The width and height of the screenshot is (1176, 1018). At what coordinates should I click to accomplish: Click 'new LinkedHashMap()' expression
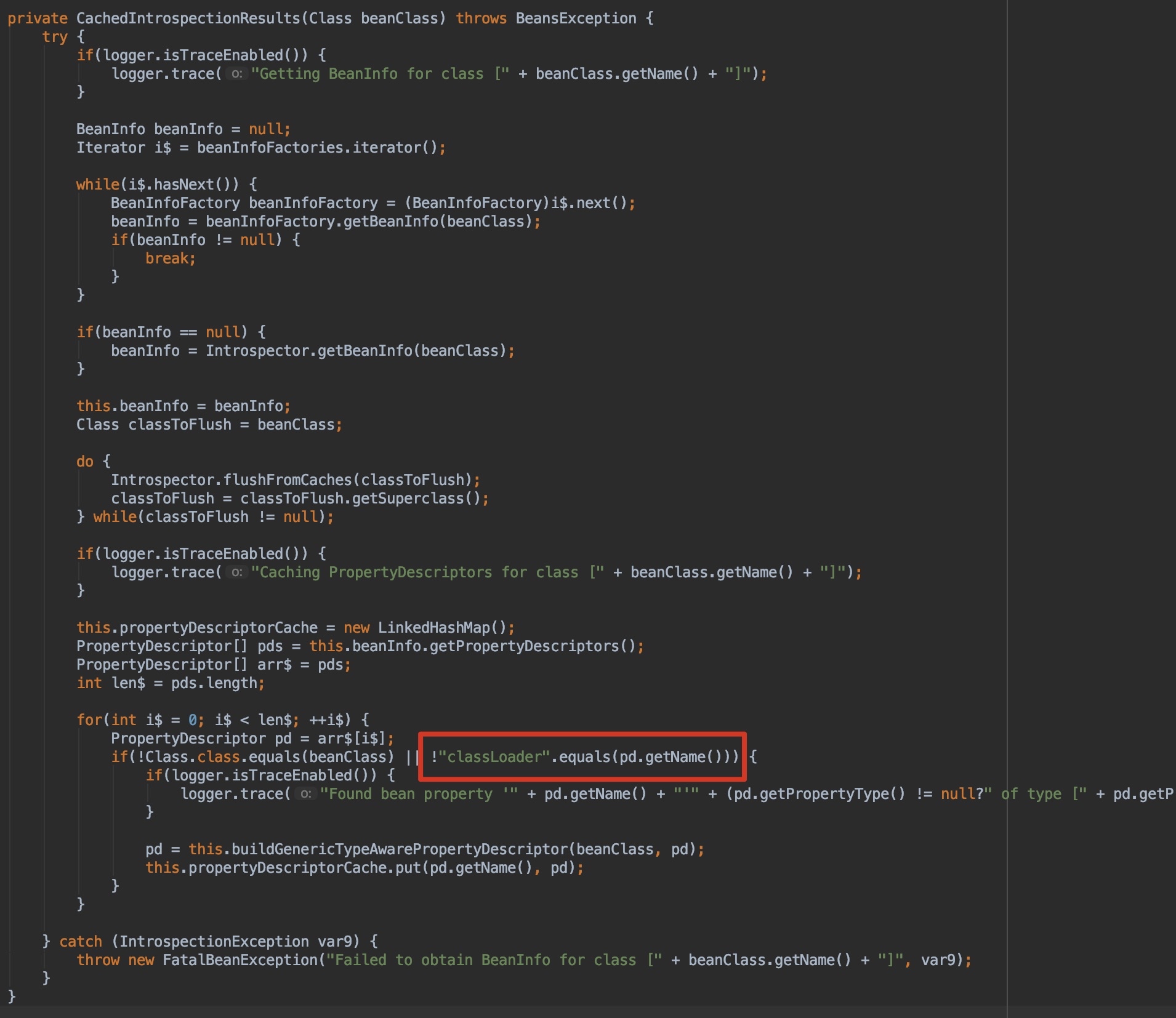(x=425, y=628)
